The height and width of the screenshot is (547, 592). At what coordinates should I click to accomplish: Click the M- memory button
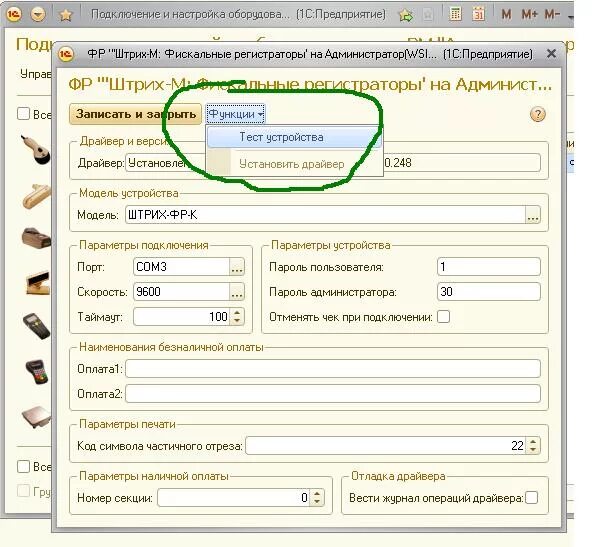[552, 14]
